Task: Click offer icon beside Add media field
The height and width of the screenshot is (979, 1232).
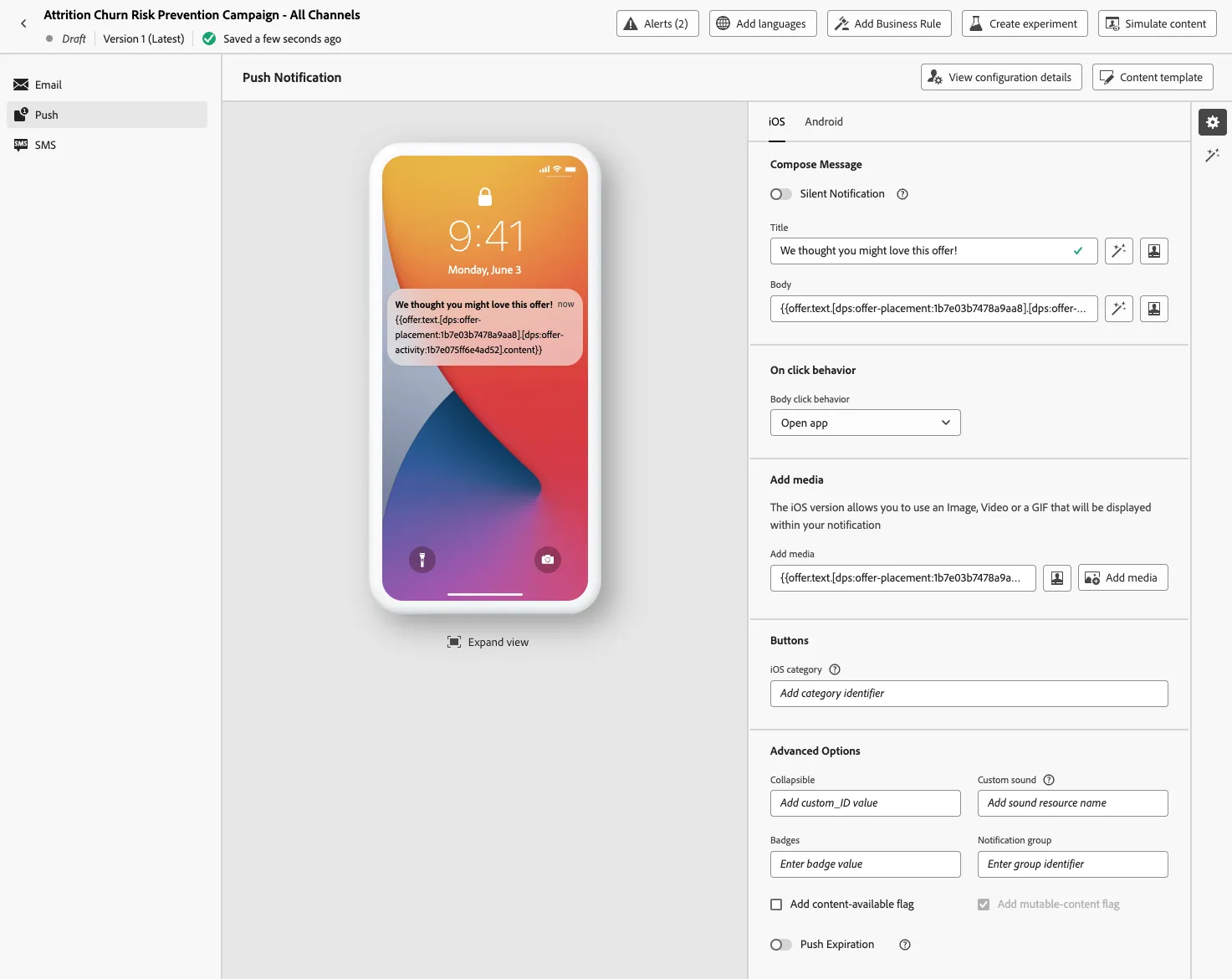Action: [x=1056, y=578]
